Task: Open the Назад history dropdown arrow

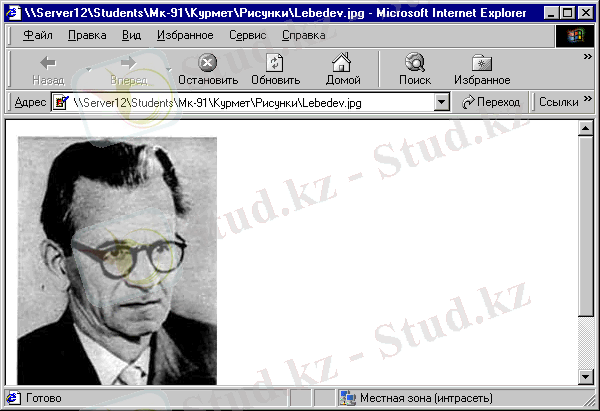Action: tap(89, 70)
